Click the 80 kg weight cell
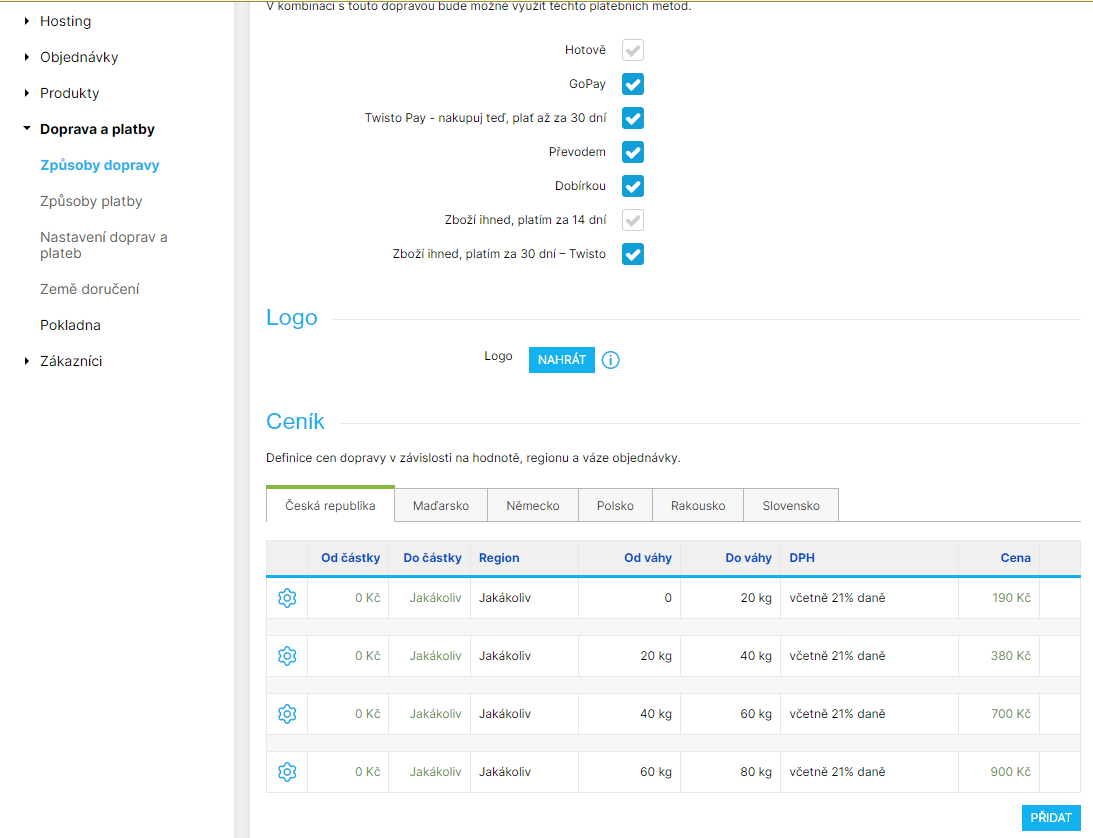The width and height of the screenshot is (1093, 838). [x=731, y=772]
